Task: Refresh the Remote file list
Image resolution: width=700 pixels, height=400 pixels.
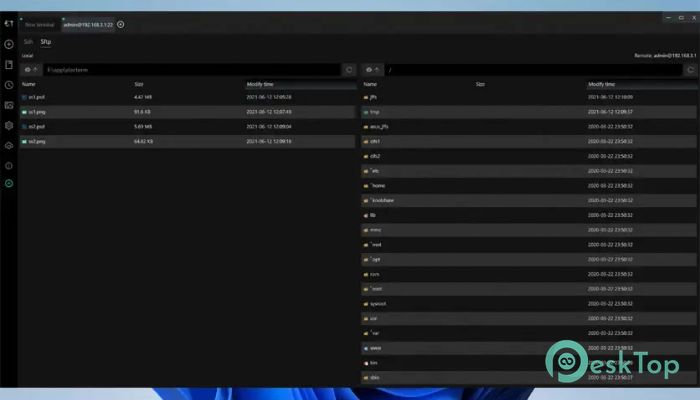Action: (x=691, y=70)
